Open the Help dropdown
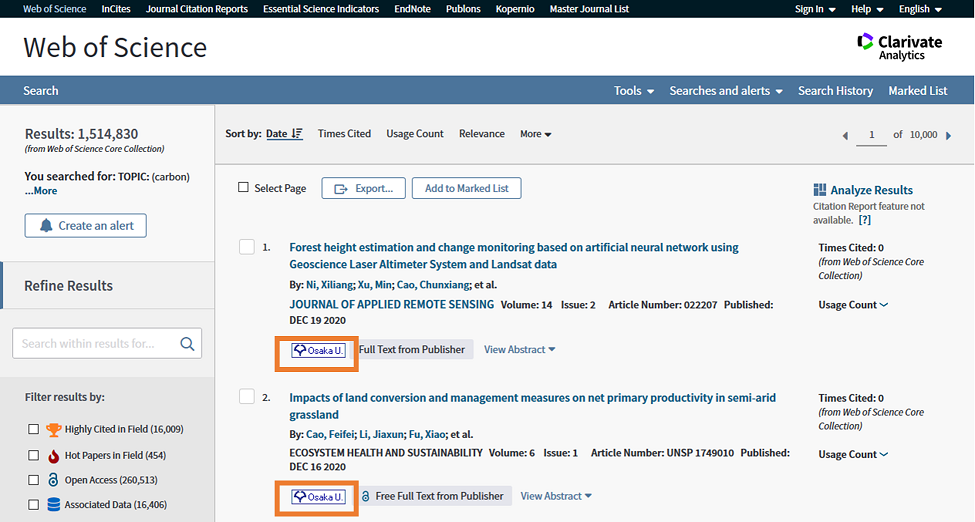The width and height of the screenshot is (975, 522). tap(867, 9)
